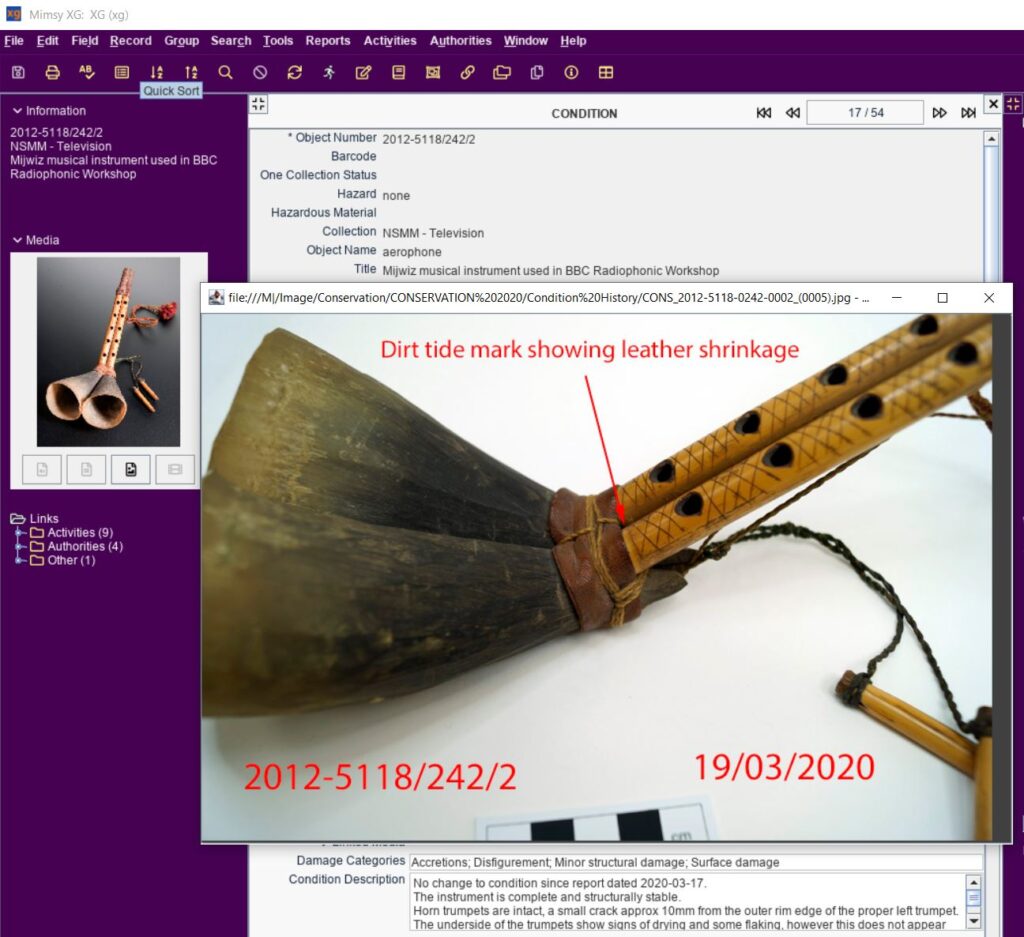Viewport: 1024px width, 937px height.
Task: Open the Group menu
Action: click(182, 40)
